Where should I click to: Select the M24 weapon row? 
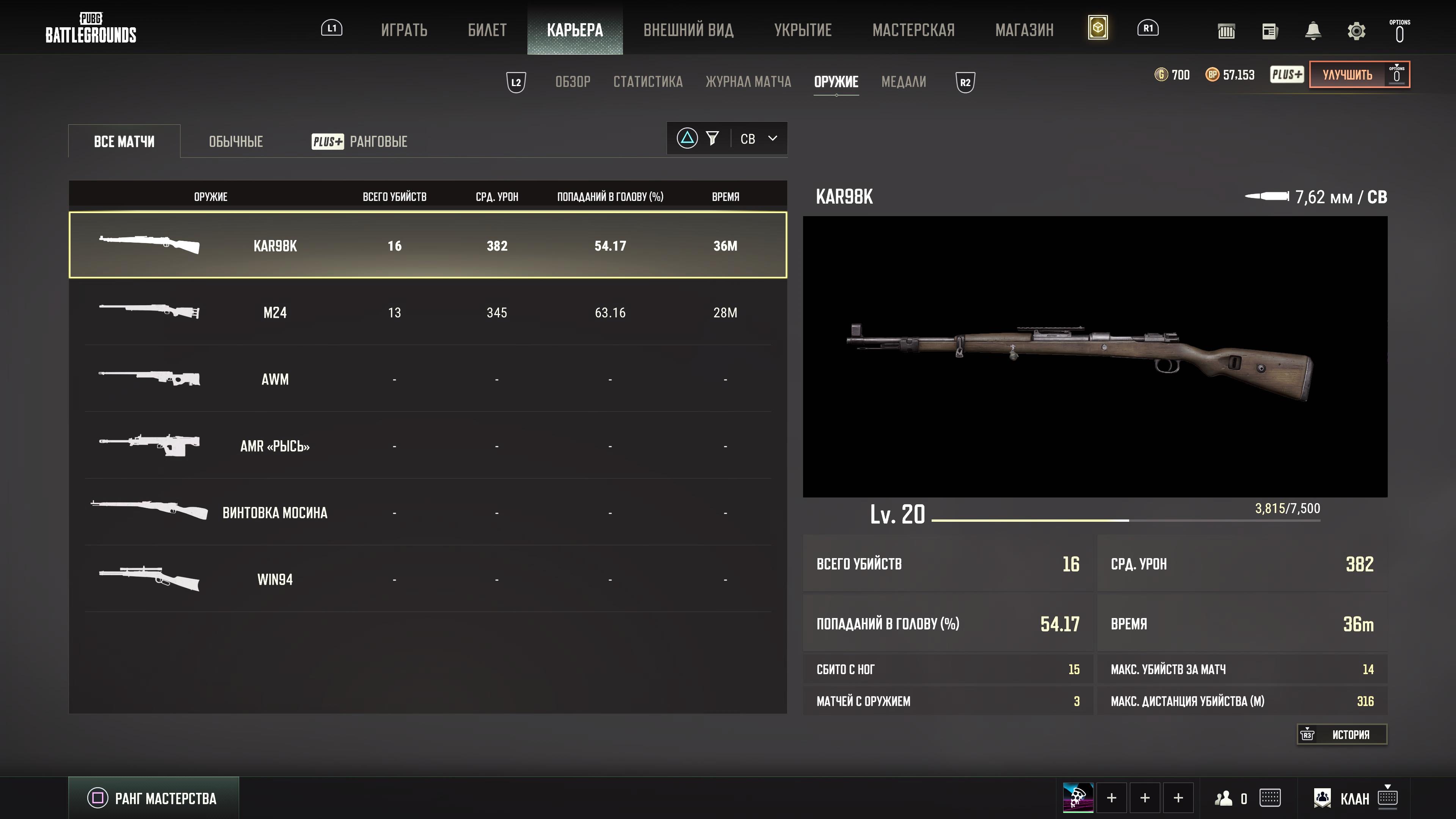coord(427,312)
